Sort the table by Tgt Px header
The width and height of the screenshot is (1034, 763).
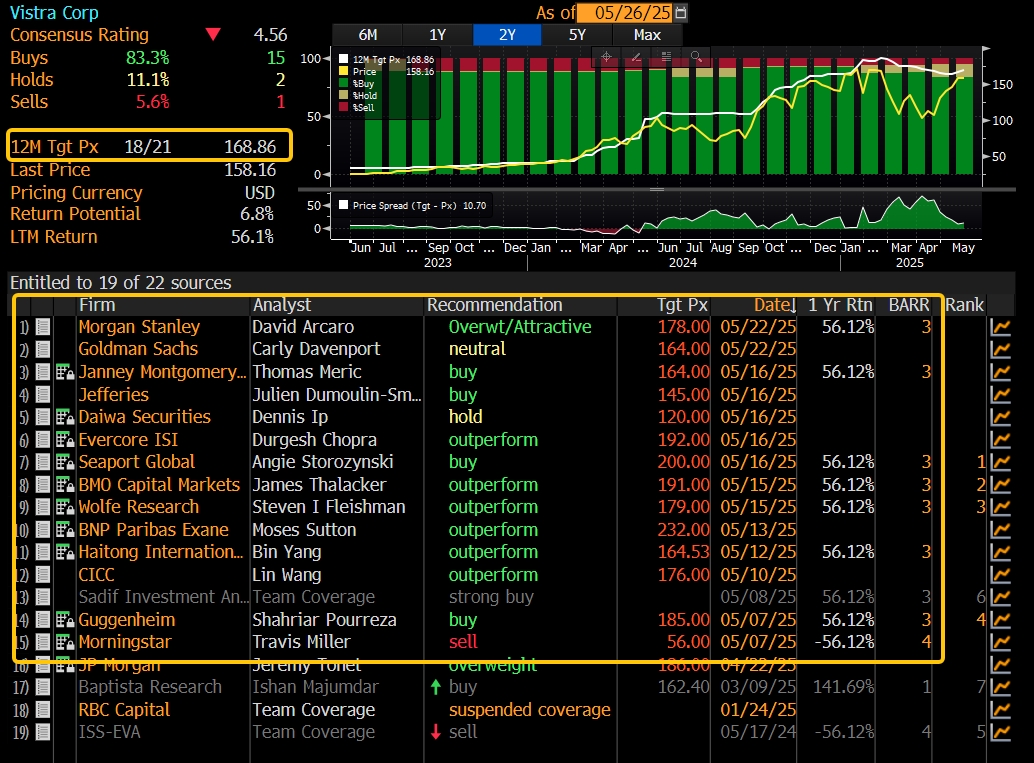pos(682,305)
